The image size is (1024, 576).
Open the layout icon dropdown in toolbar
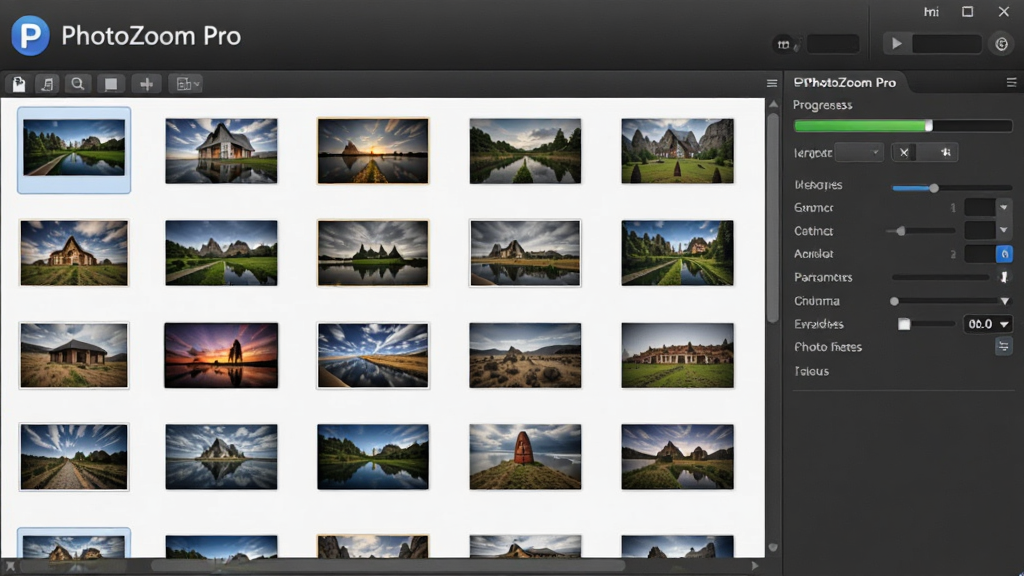pos(187,84)
